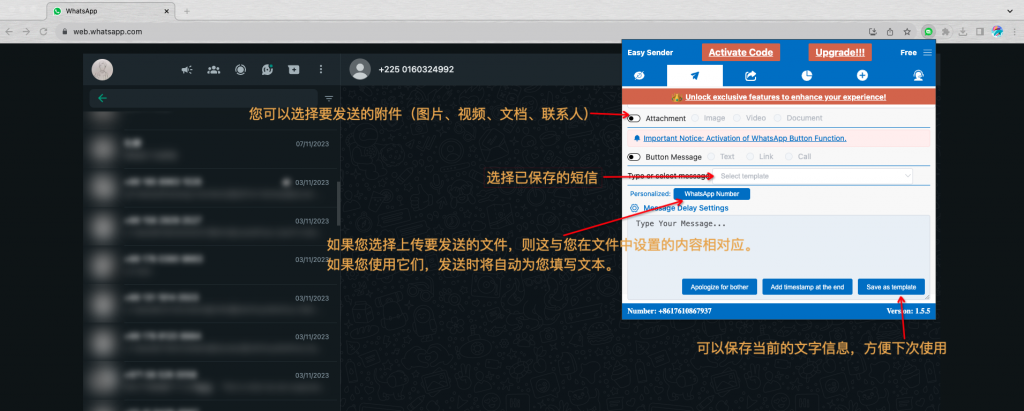Click the Save as template button
This screenshot has width=1024, height=411.
[891, 287]
